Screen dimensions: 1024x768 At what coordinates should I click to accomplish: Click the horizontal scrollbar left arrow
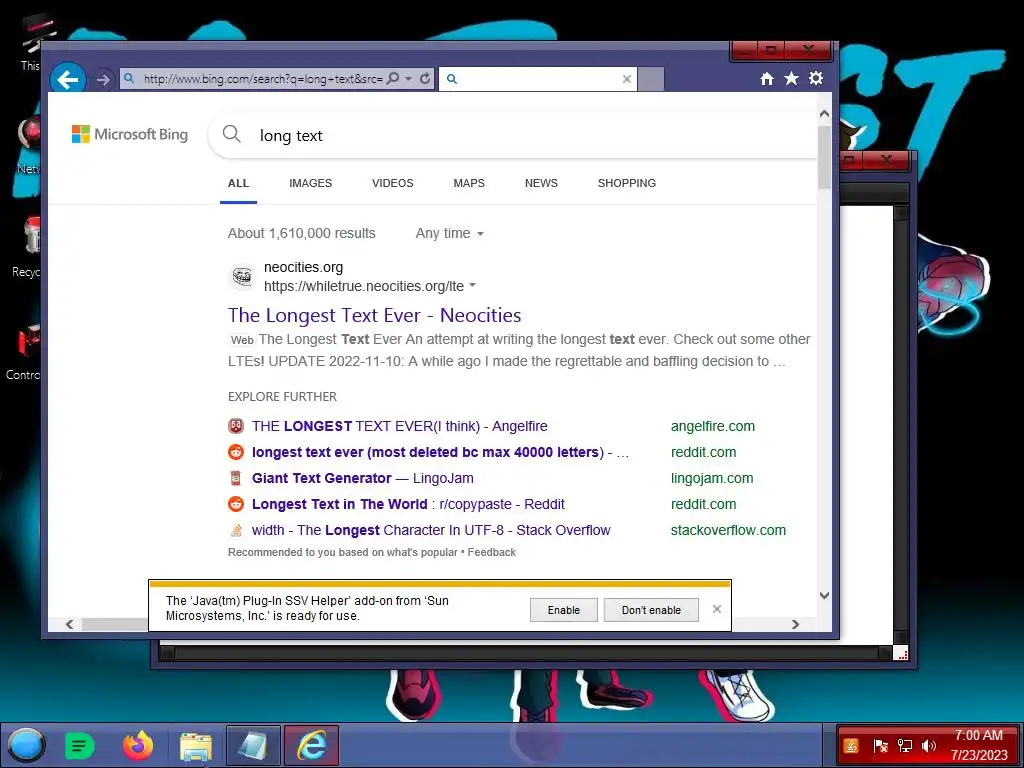pos(69,624)
